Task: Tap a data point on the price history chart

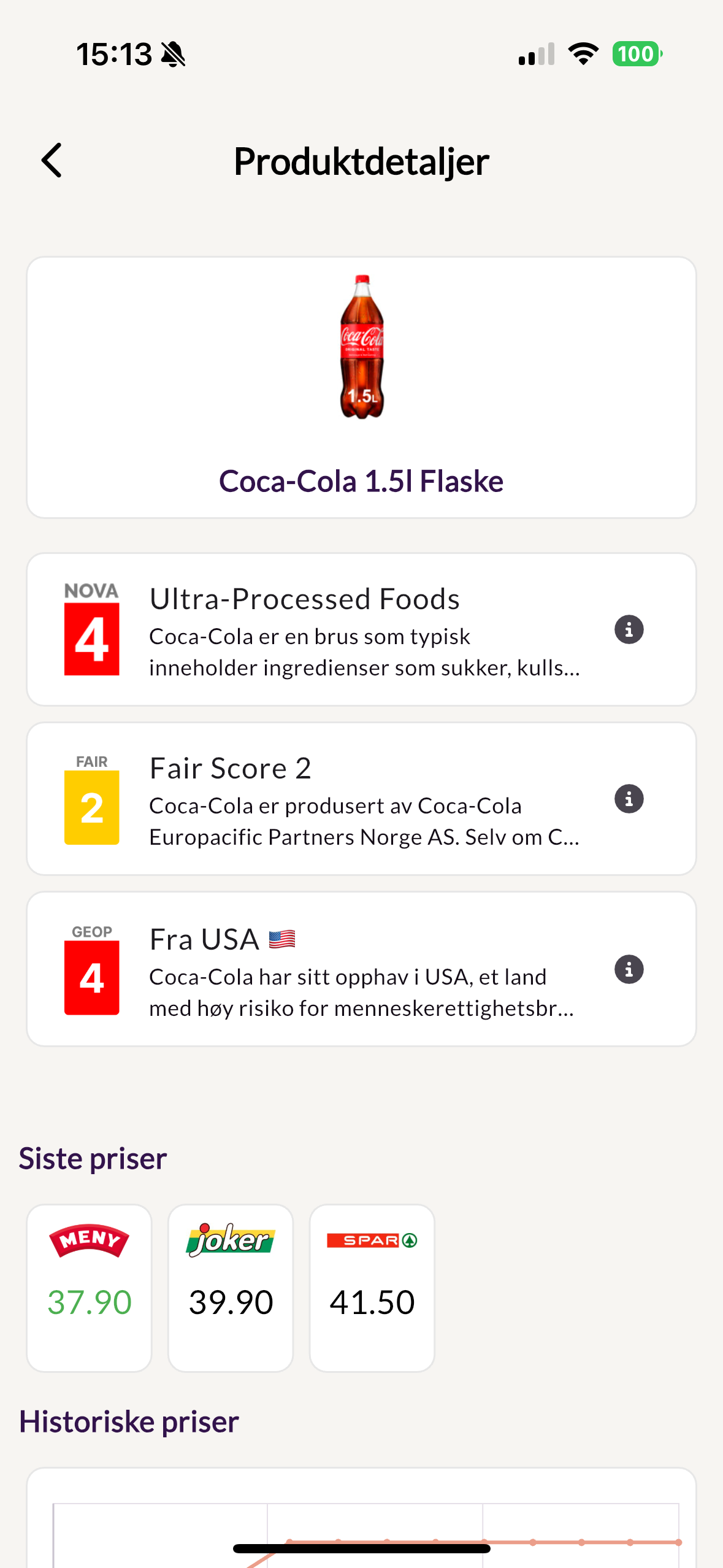Action: (x=533, y=1542)
